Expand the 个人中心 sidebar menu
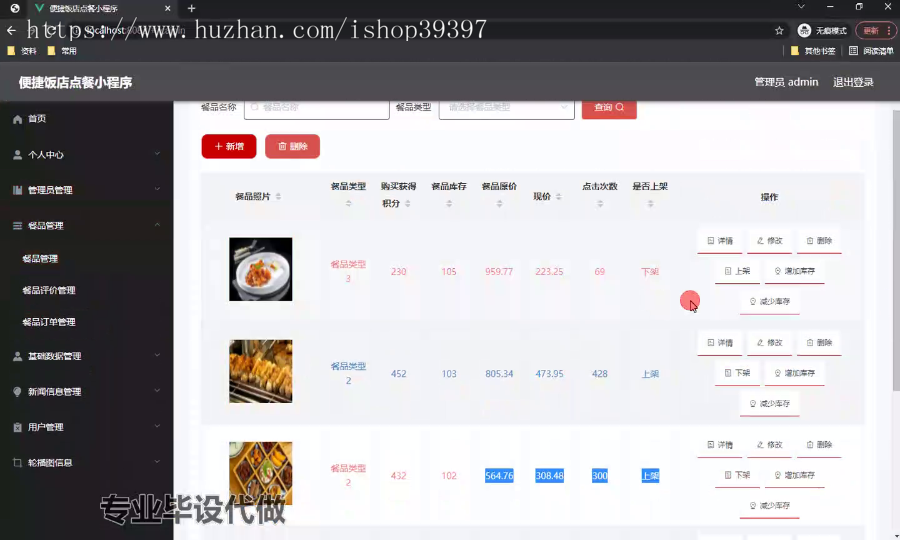This screenshot has width=900, height=540. [x=86, y=154]
